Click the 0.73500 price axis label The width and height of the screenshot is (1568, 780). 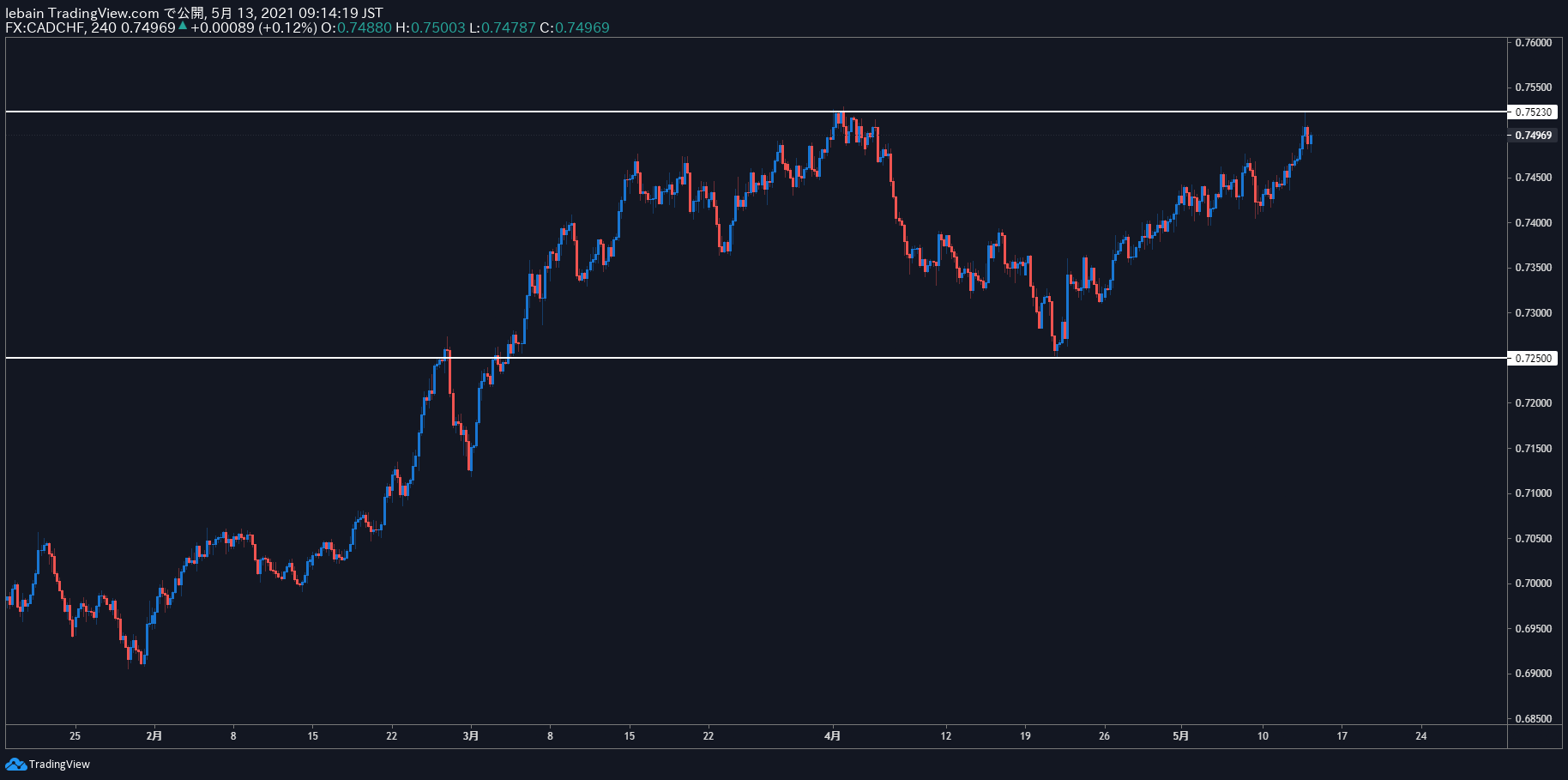click(1534, 268)
